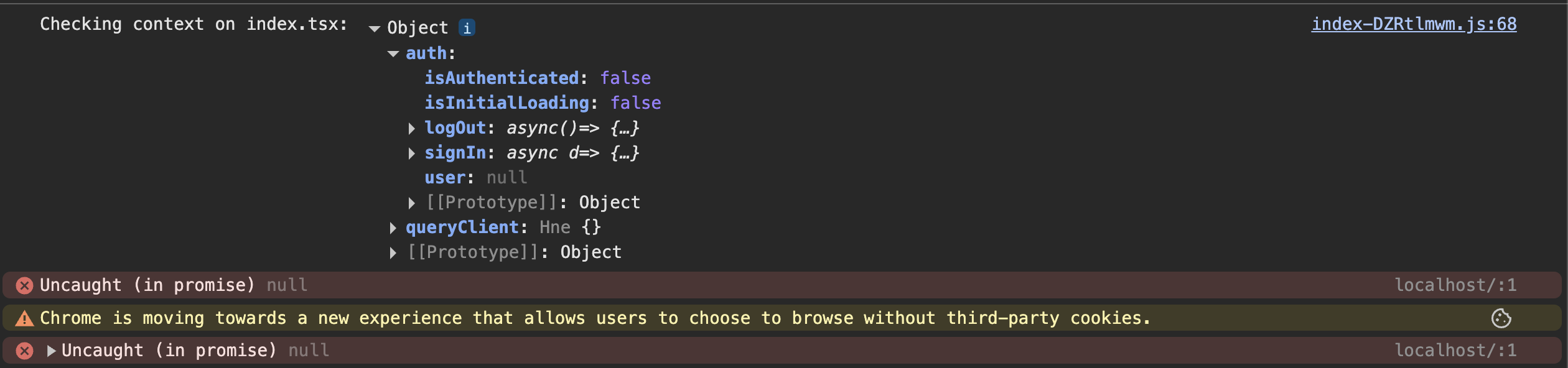The width and height of the screenshot is (1568, 368).
Task: Select the isAuthenticated property row
Action: pos(538,78)
